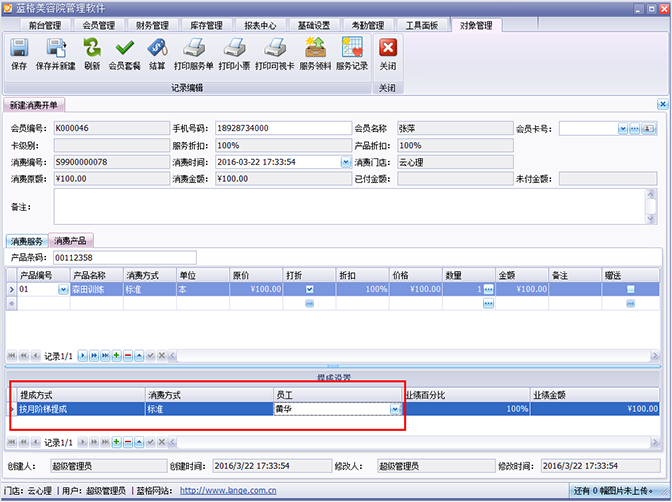Delete a record in the product grid navigator
Viewport: 672px width, 502px height.
pos(128,356)
